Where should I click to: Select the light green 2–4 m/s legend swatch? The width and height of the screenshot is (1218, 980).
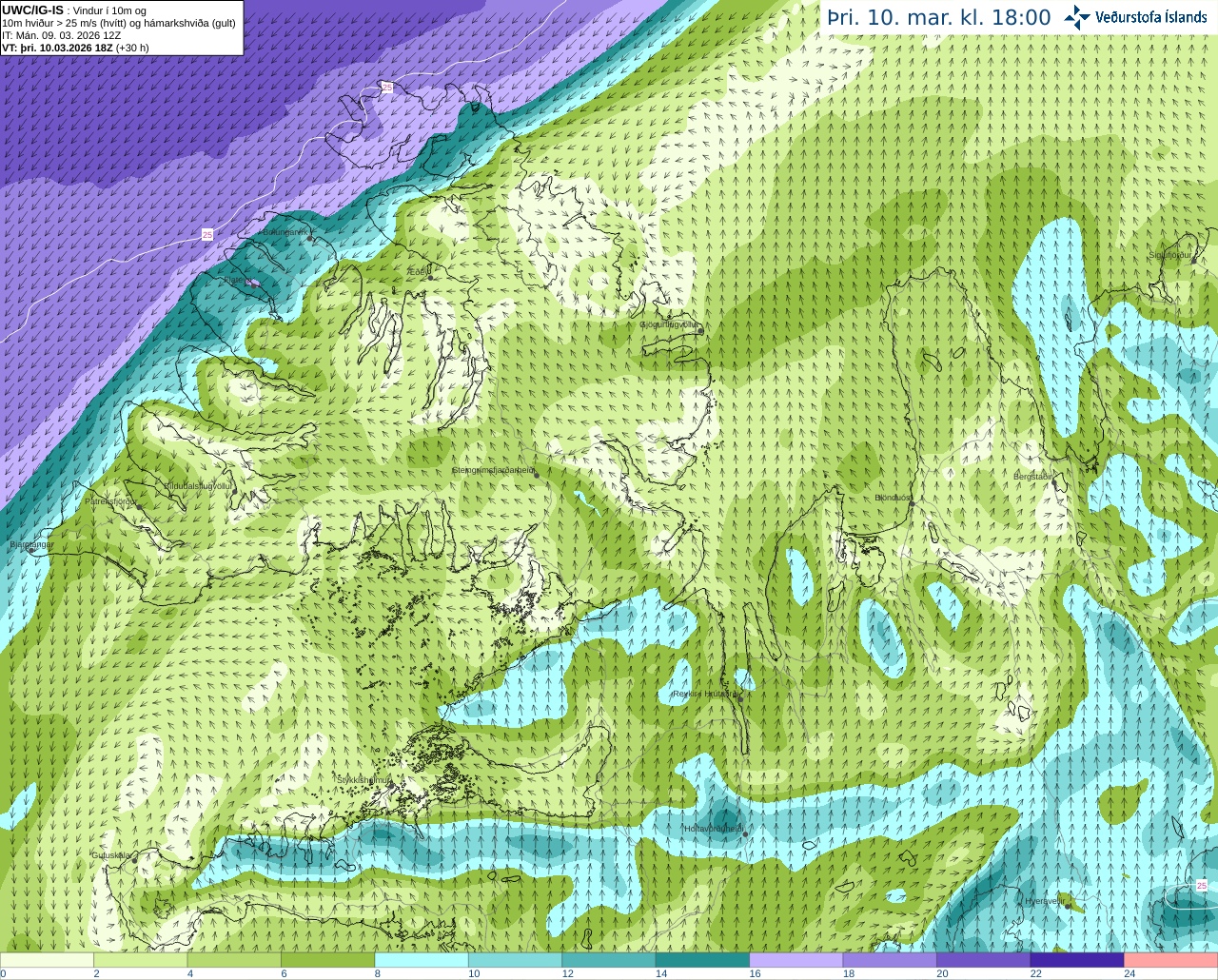click(140, 960)
